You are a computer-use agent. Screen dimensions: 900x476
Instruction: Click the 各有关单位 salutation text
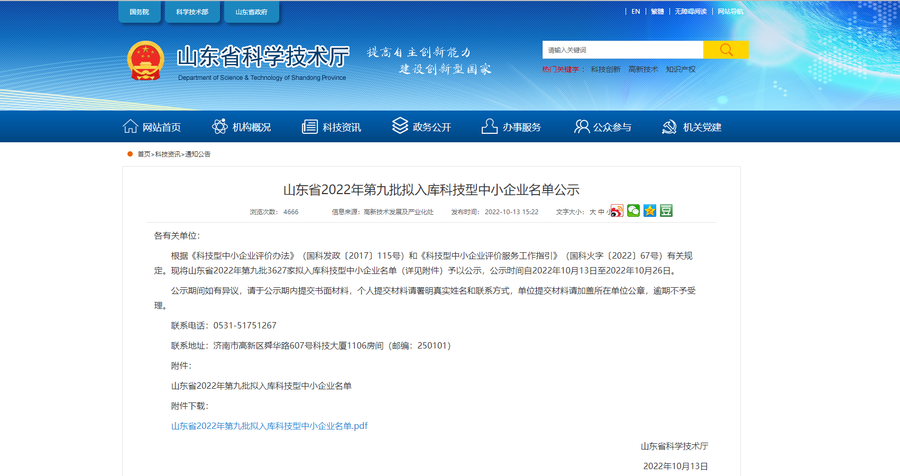177,236
